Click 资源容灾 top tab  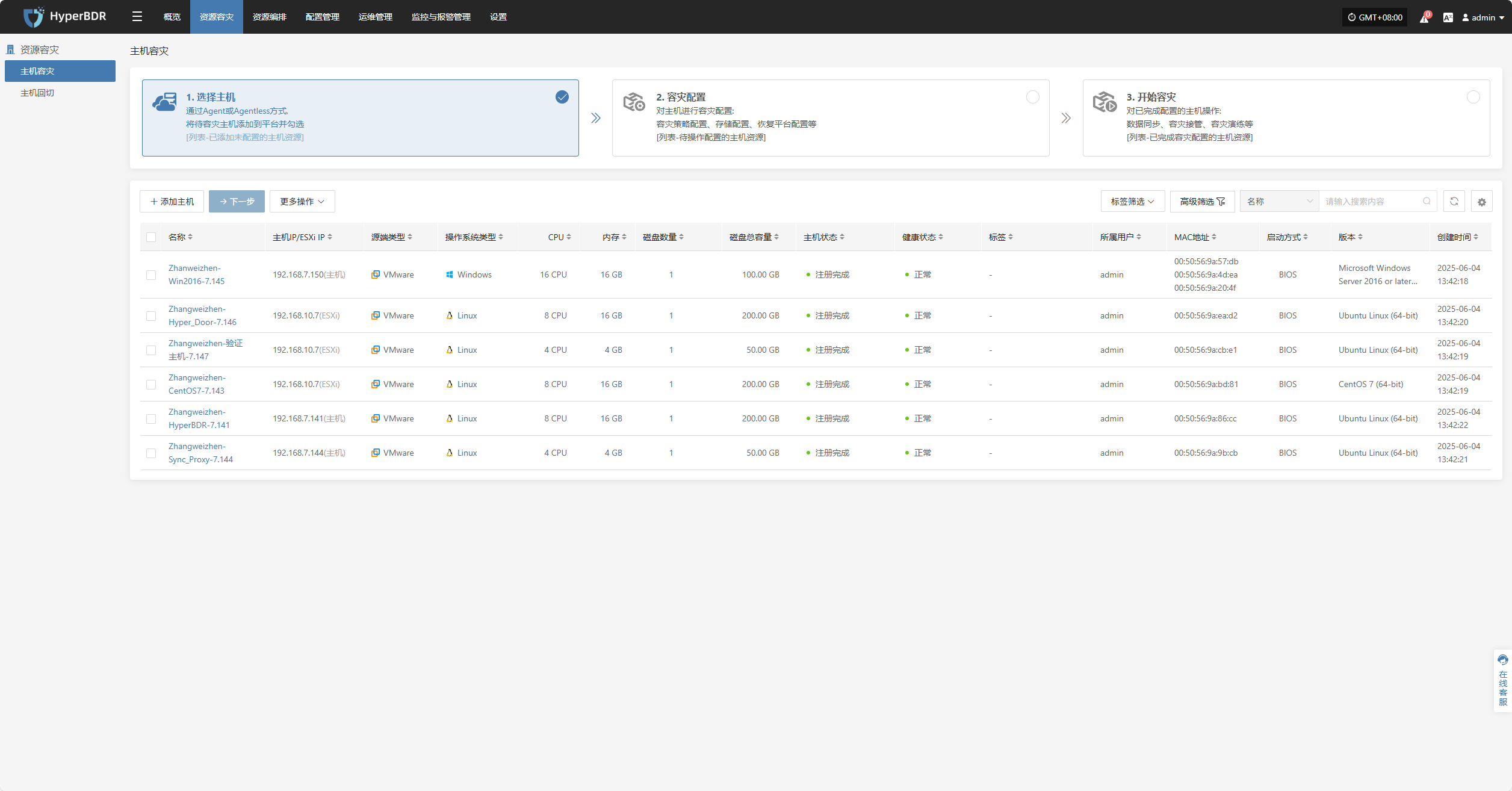pyautogui.click(x=217, y=17)
